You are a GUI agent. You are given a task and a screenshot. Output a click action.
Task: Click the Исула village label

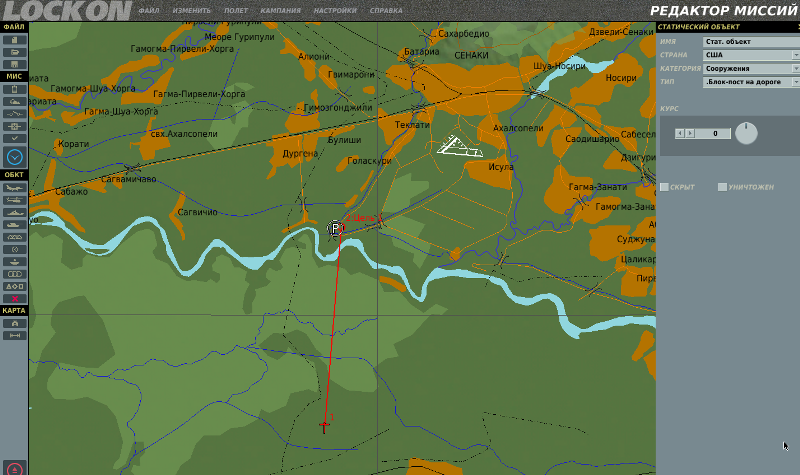501,167
